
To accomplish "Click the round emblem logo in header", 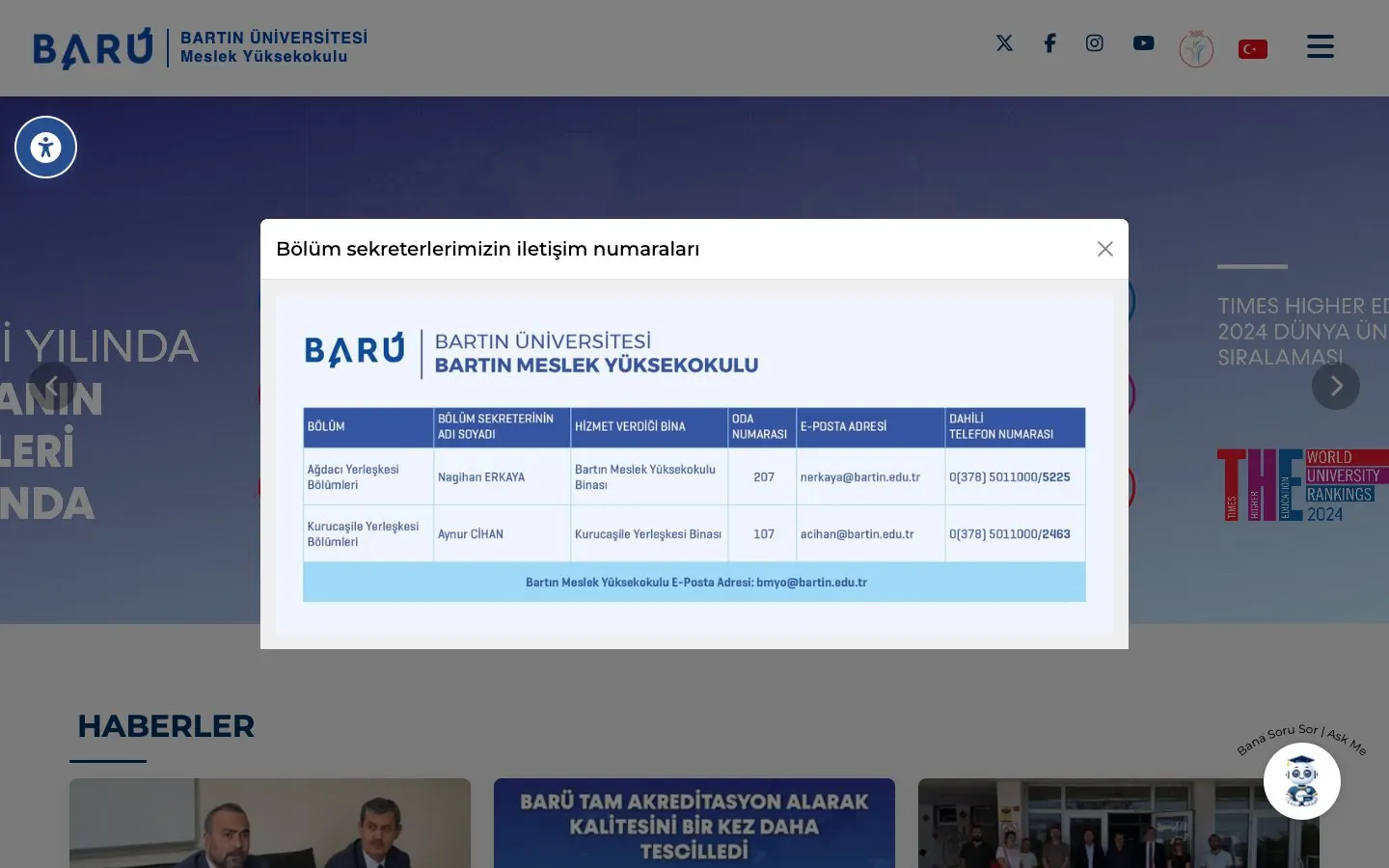I will pos(1196,48).
